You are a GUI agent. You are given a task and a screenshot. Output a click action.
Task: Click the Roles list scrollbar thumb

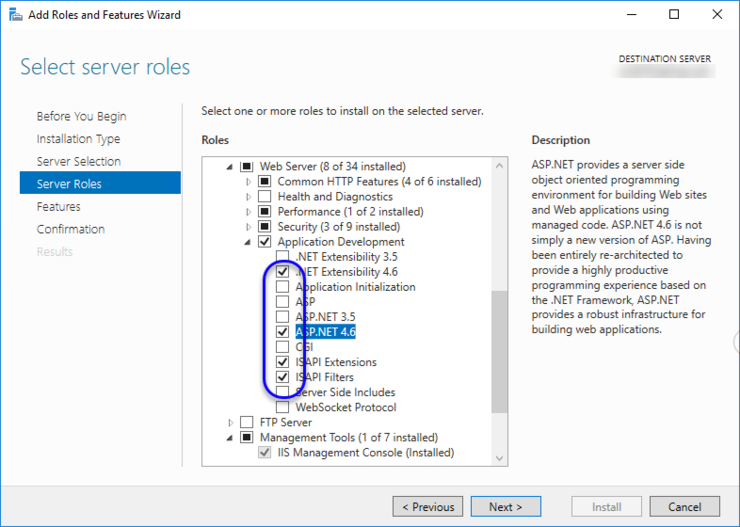coord(499,351)
